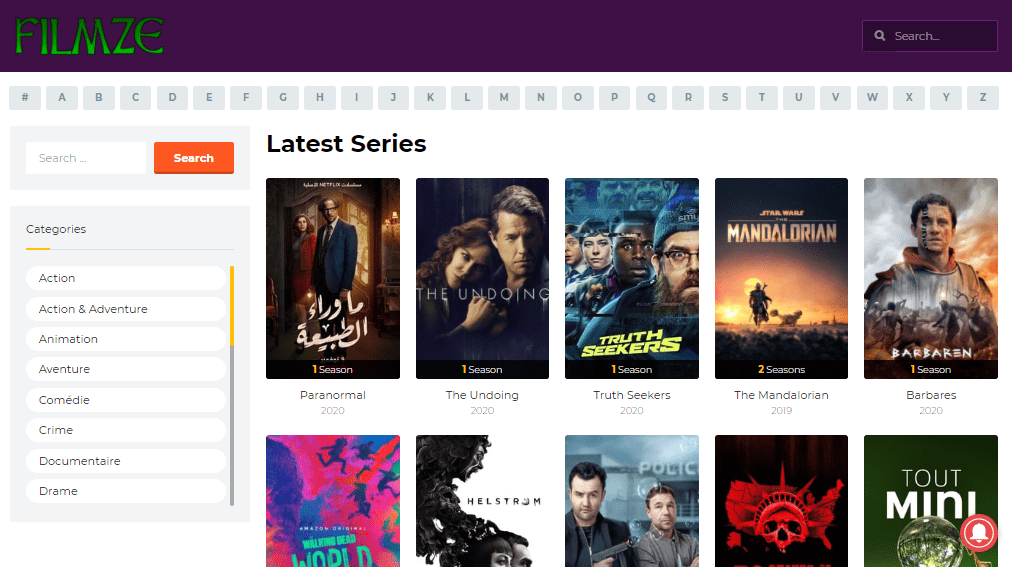
Task: Filter series by letter S
Action: pyautogui.click(x=725, y=97)
